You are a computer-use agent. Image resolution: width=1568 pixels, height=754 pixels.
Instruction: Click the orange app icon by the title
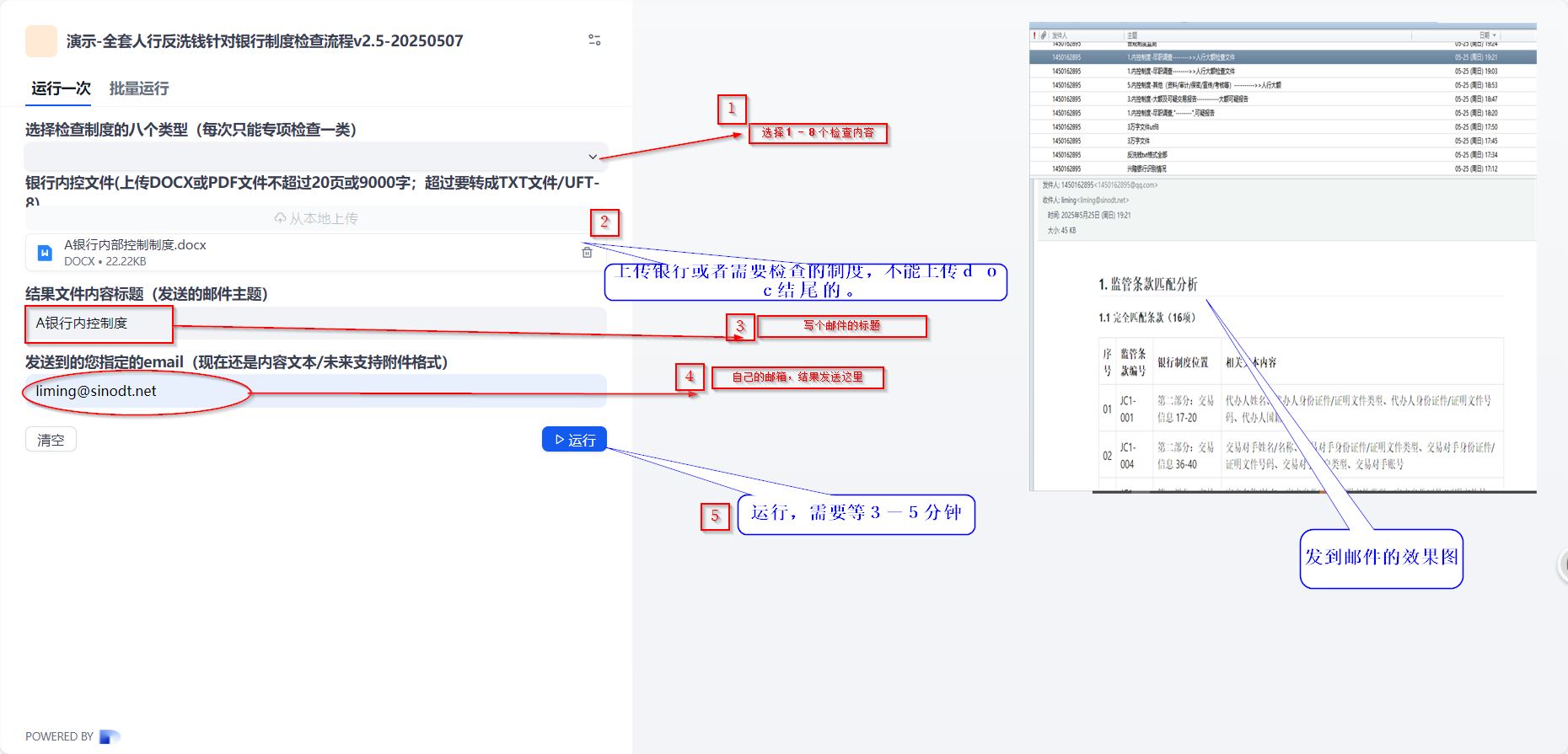[x=41, y=40]
